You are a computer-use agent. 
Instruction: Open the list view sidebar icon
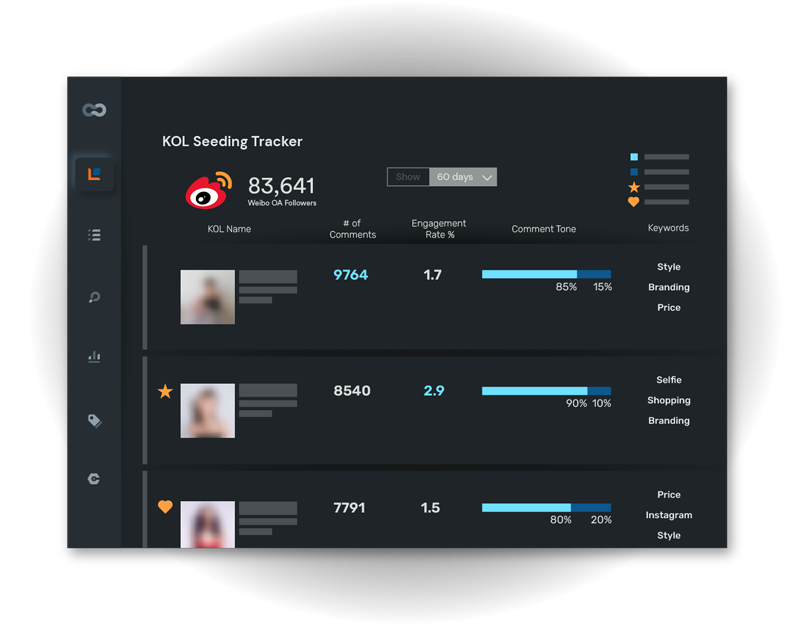(x=94, y=235)
